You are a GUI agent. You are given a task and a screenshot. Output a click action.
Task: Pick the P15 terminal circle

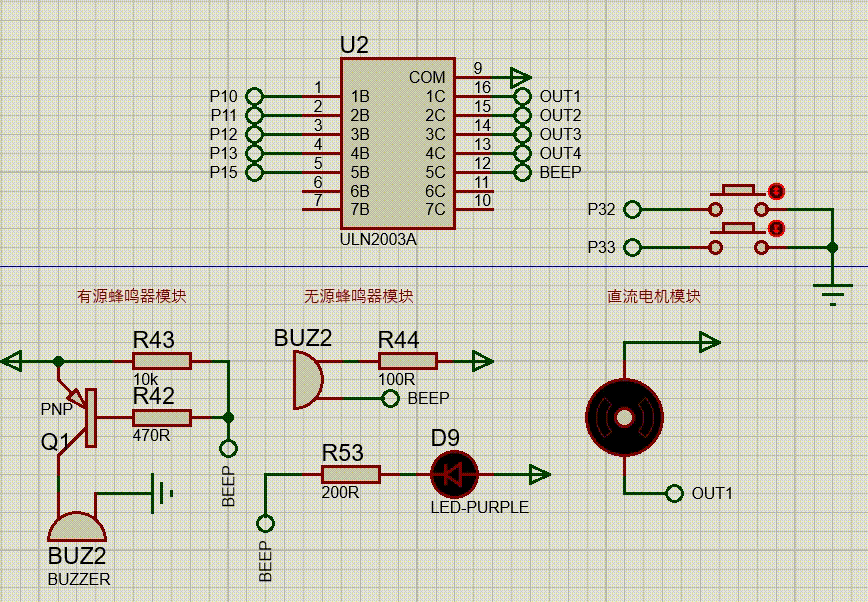pos(254,172)
